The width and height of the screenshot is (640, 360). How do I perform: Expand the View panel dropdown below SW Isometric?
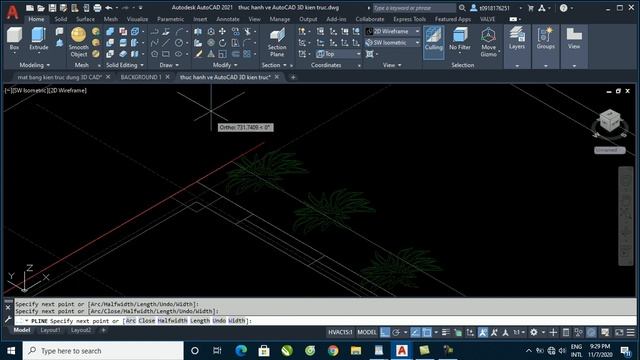click(x=391, y=65)
